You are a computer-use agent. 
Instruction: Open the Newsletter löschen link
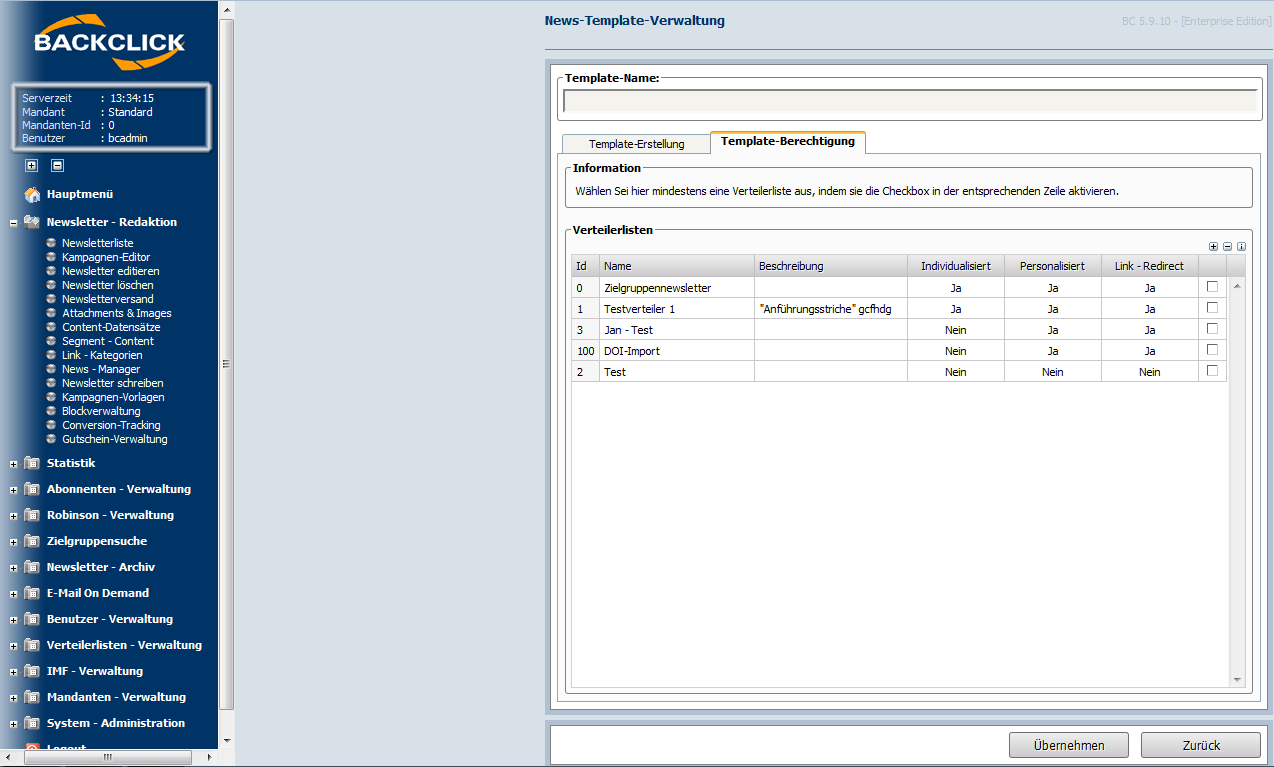(x=107, y=285)
